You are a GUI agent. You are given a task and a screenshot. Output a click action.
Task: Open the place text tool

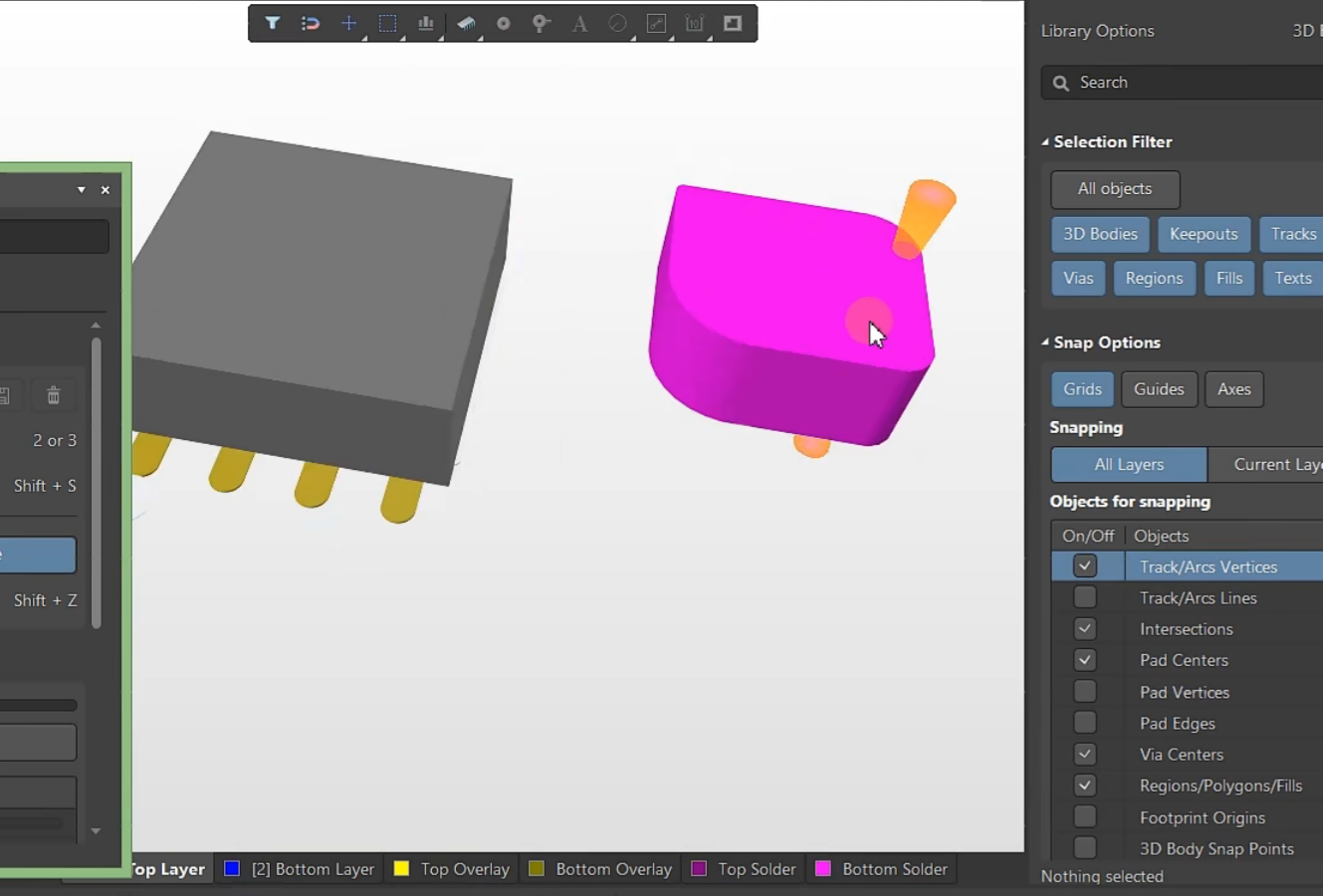pos(579,23)
